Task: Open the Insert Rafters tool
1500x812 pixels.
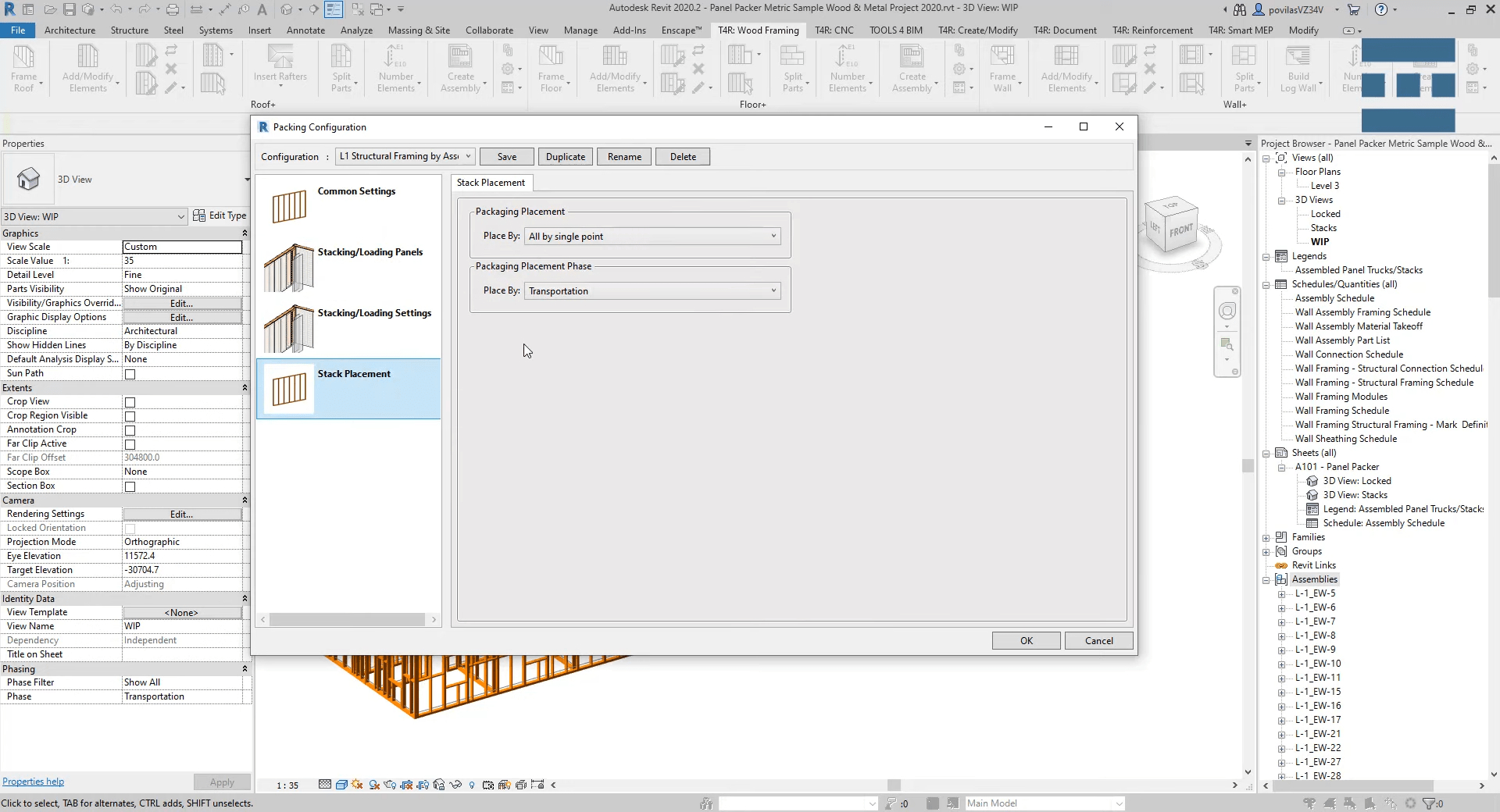Action: [x=280, y=69]
